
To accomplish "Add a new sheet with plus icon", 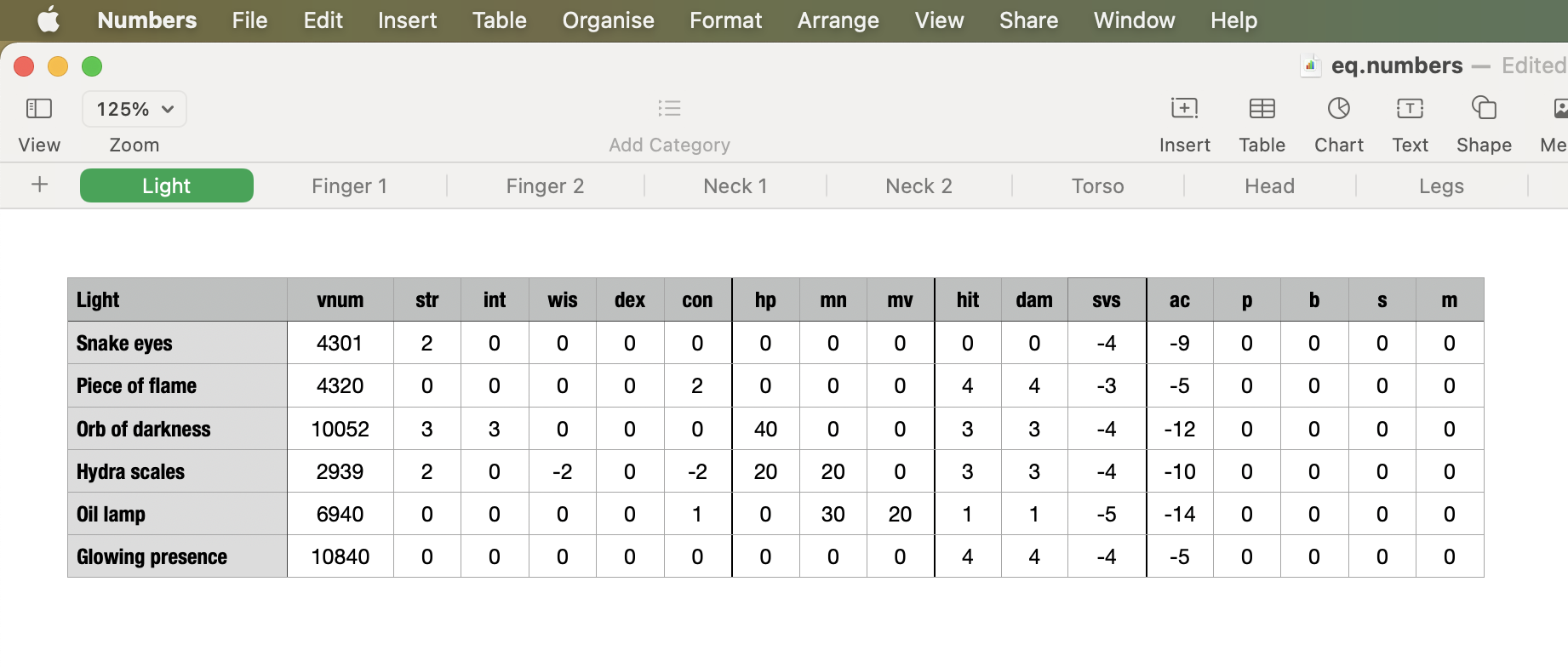I will (39, 185).
